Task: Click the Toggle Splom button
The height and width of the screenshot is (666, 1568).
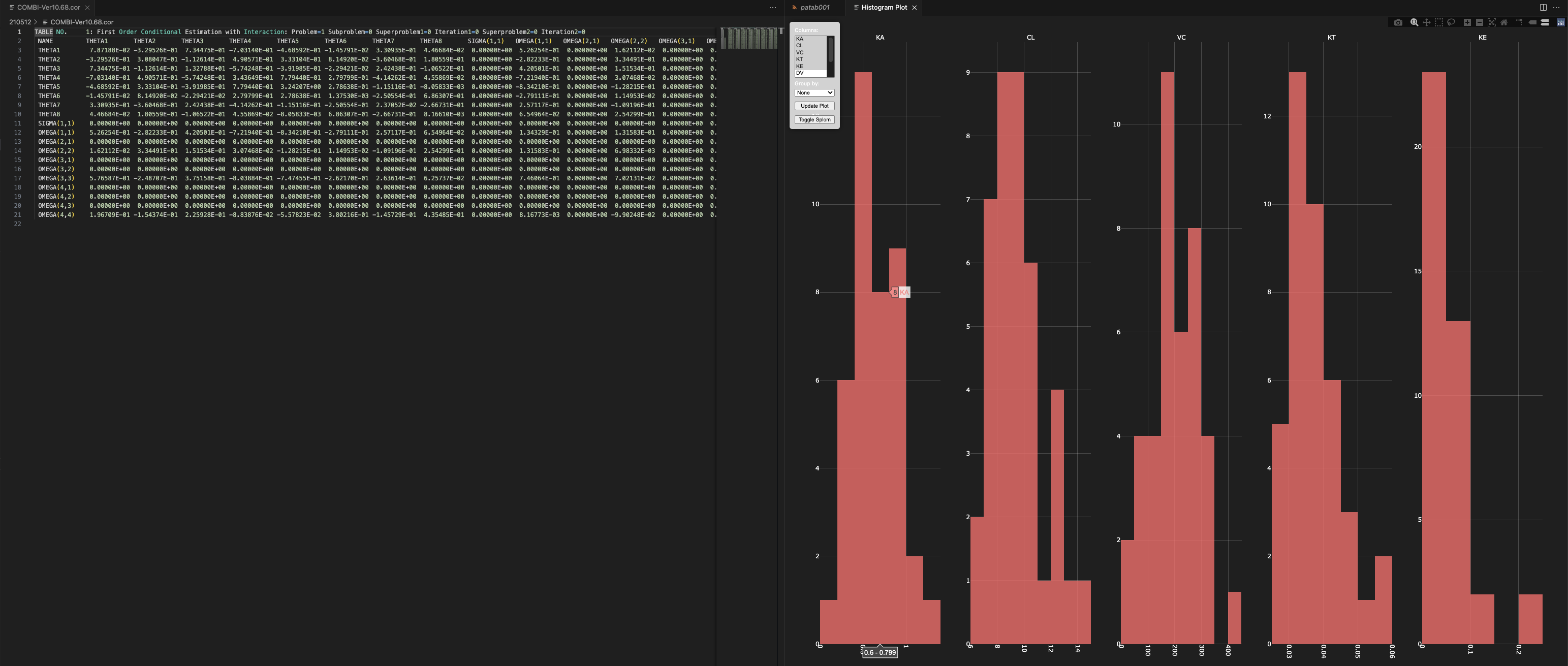Action: click(x=814, y=120)
